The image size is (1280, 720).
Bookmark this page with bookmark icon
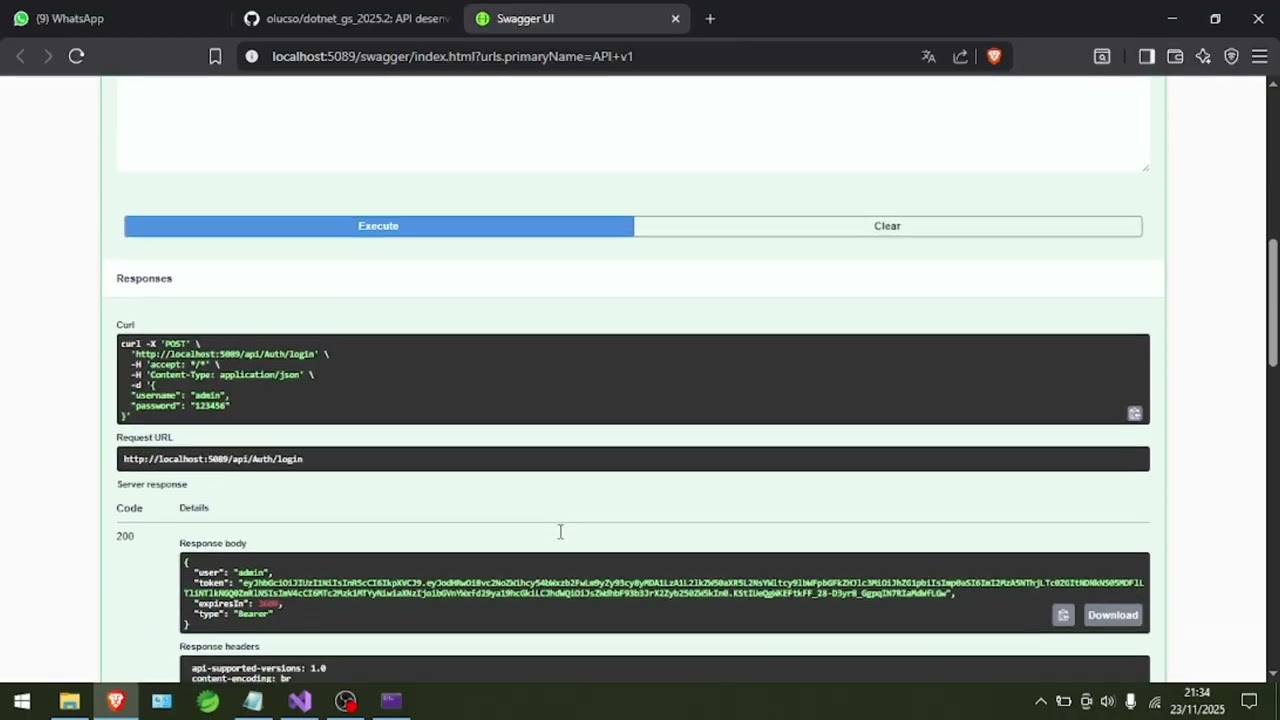click(x=215, y=57)
